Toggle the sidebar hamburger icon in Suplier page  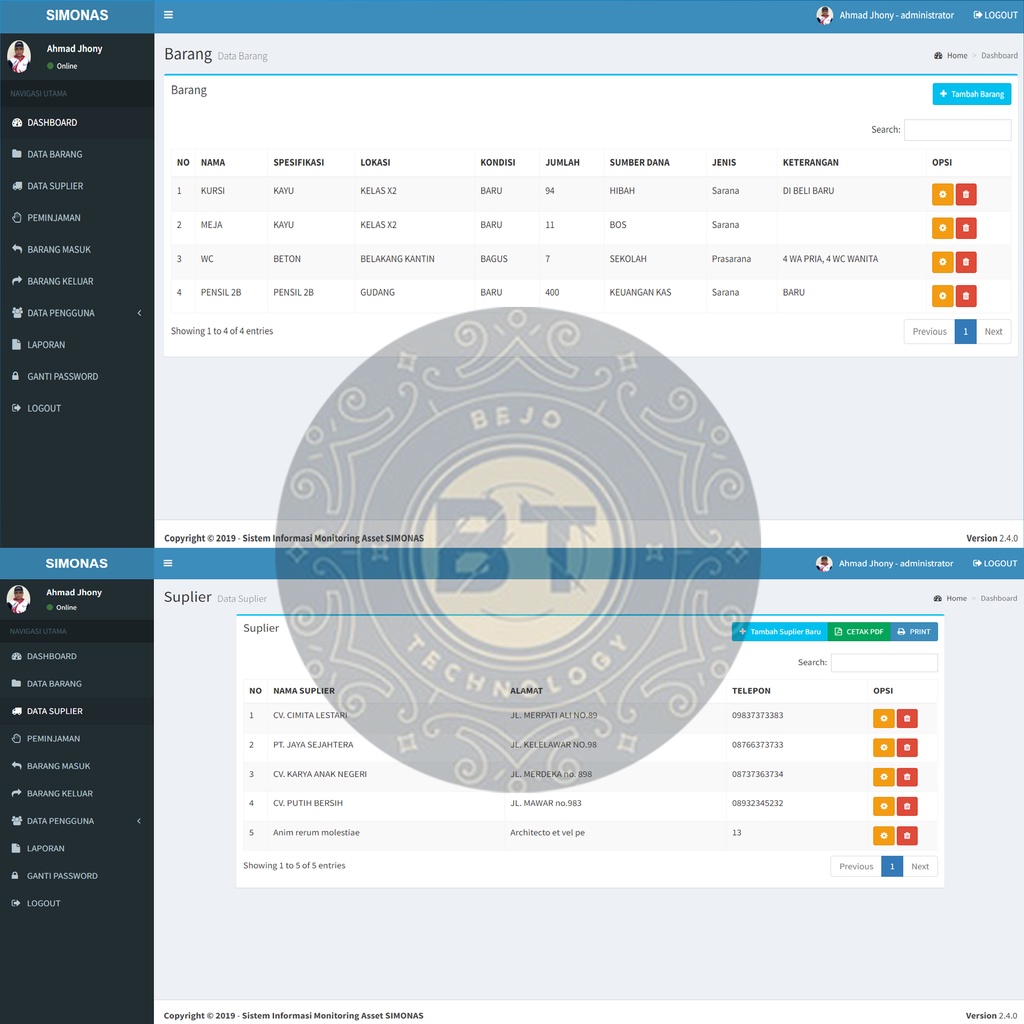click(168, 563)
